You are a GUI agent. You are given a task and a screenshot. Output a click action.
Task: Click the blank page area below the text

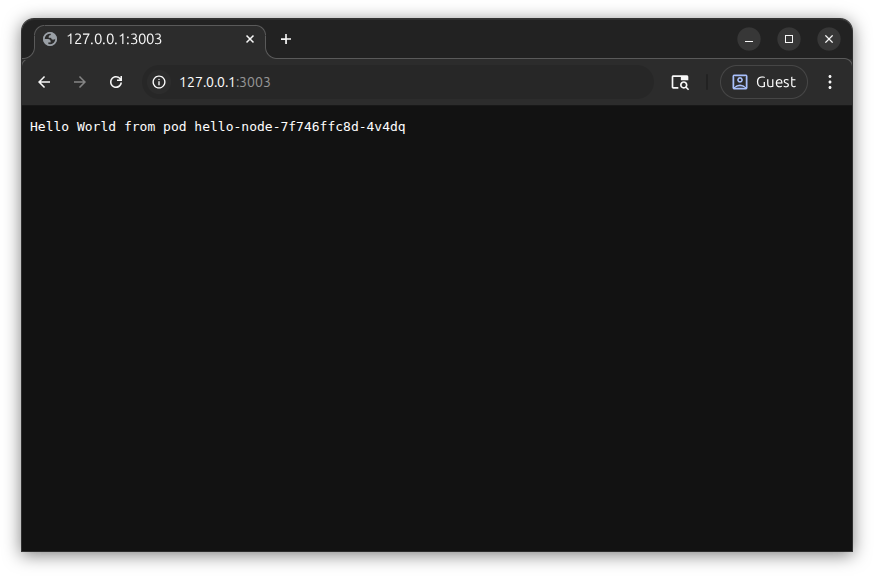tap(437, 340)
